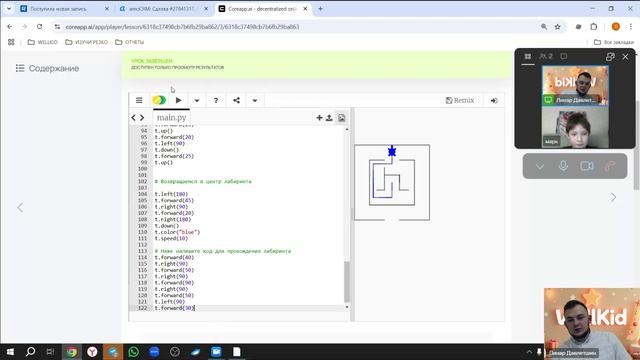The width and height of the screenshot is (640, 360).
Task: Run the code with the play button
Action: tap(178, 100)
